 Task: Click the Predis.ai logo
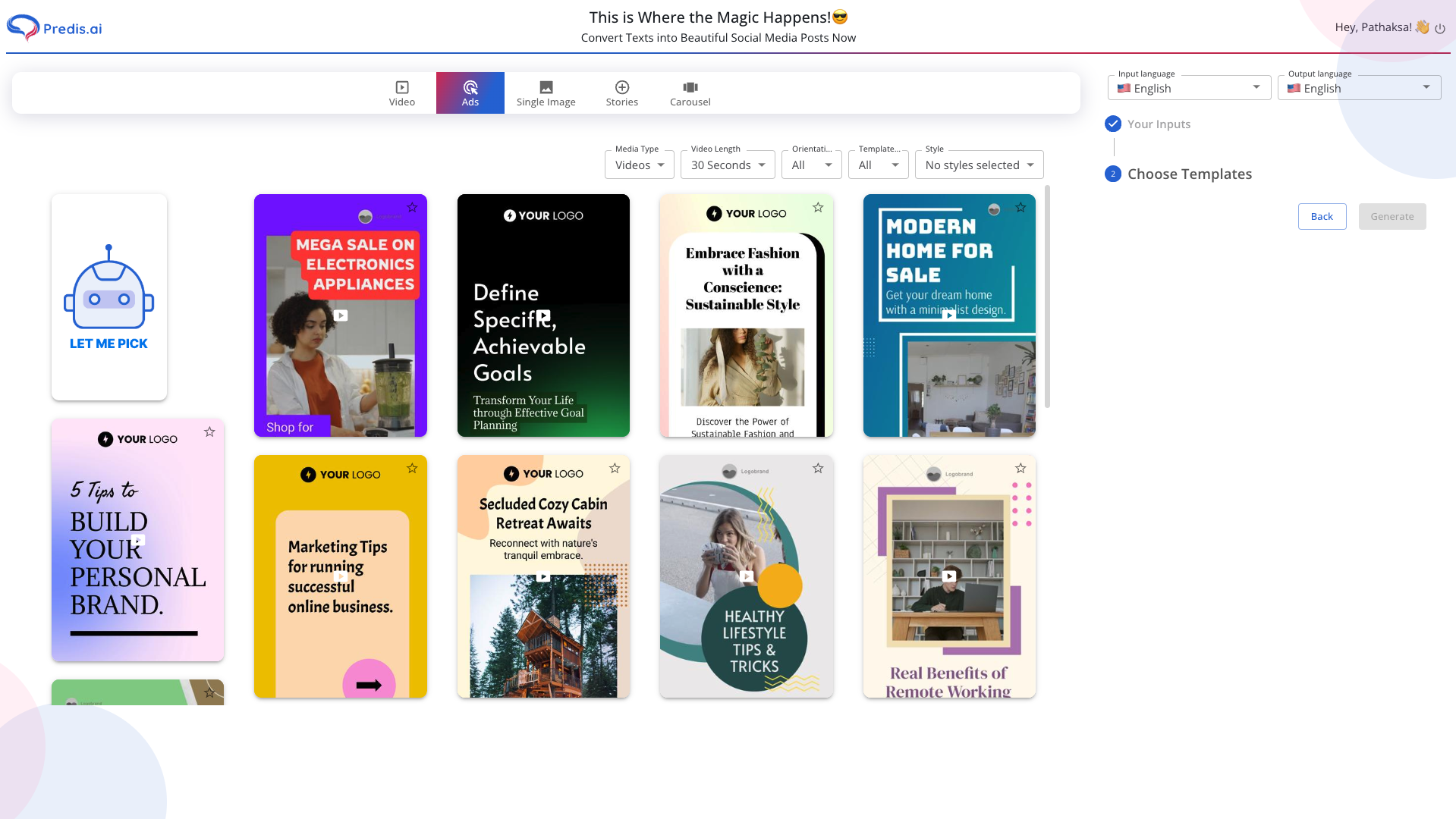pos(53,27)
